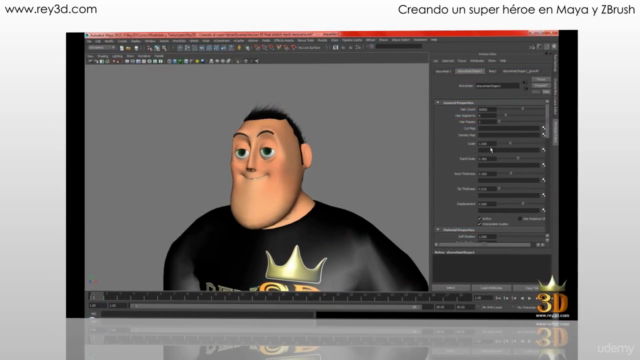Enable the Snap to points magnet icon
Screen dimensions: 640x360
[271, 48]
